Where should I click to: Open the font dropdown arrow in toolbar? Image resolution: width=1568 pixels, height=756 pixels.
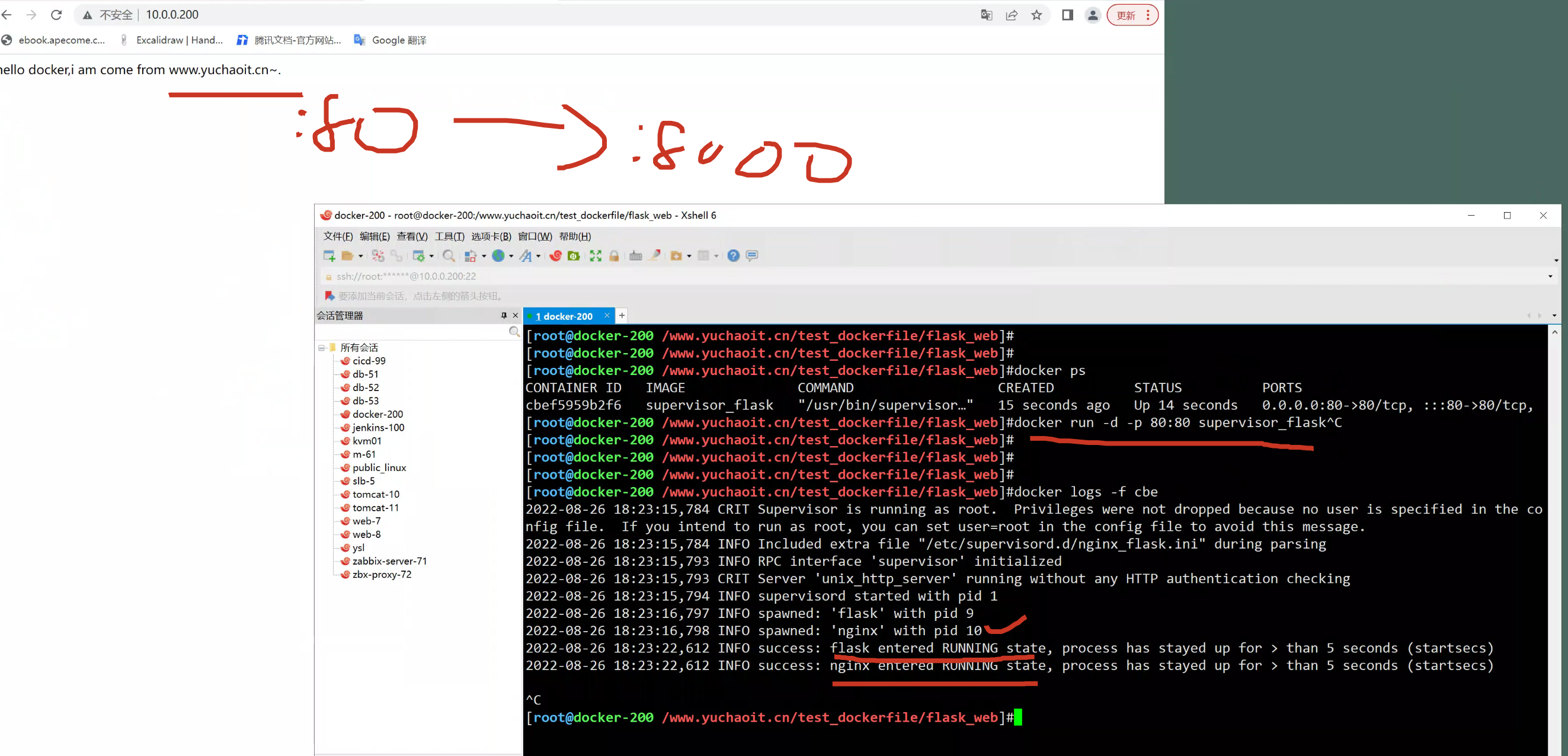pyautogui.click(x=538, y=257)
